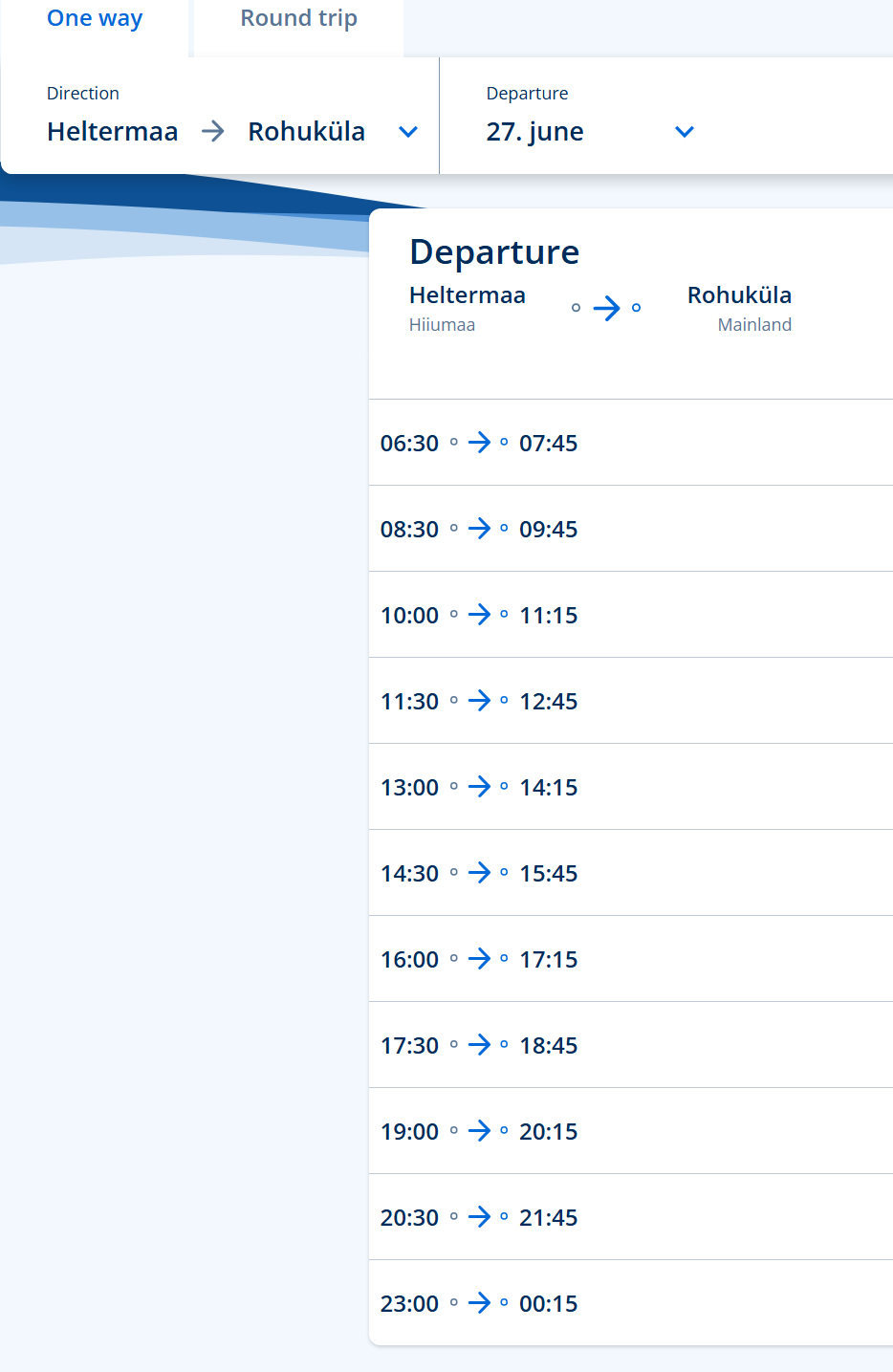The width and height of the screenshot is (893, 1372).
Task: Click the arrow icon between Heltermaa and Rohuküla in Direction
Action: (x=213, y=131)
